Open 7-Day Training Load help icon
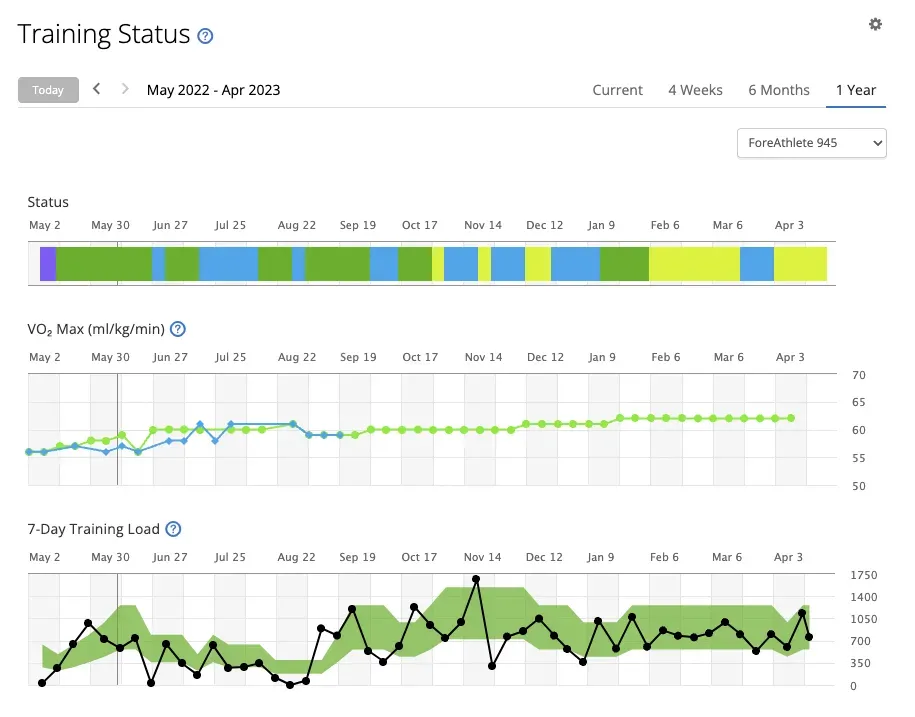Image resolution: width=915 pixels, height=717 pixels. 173,529
